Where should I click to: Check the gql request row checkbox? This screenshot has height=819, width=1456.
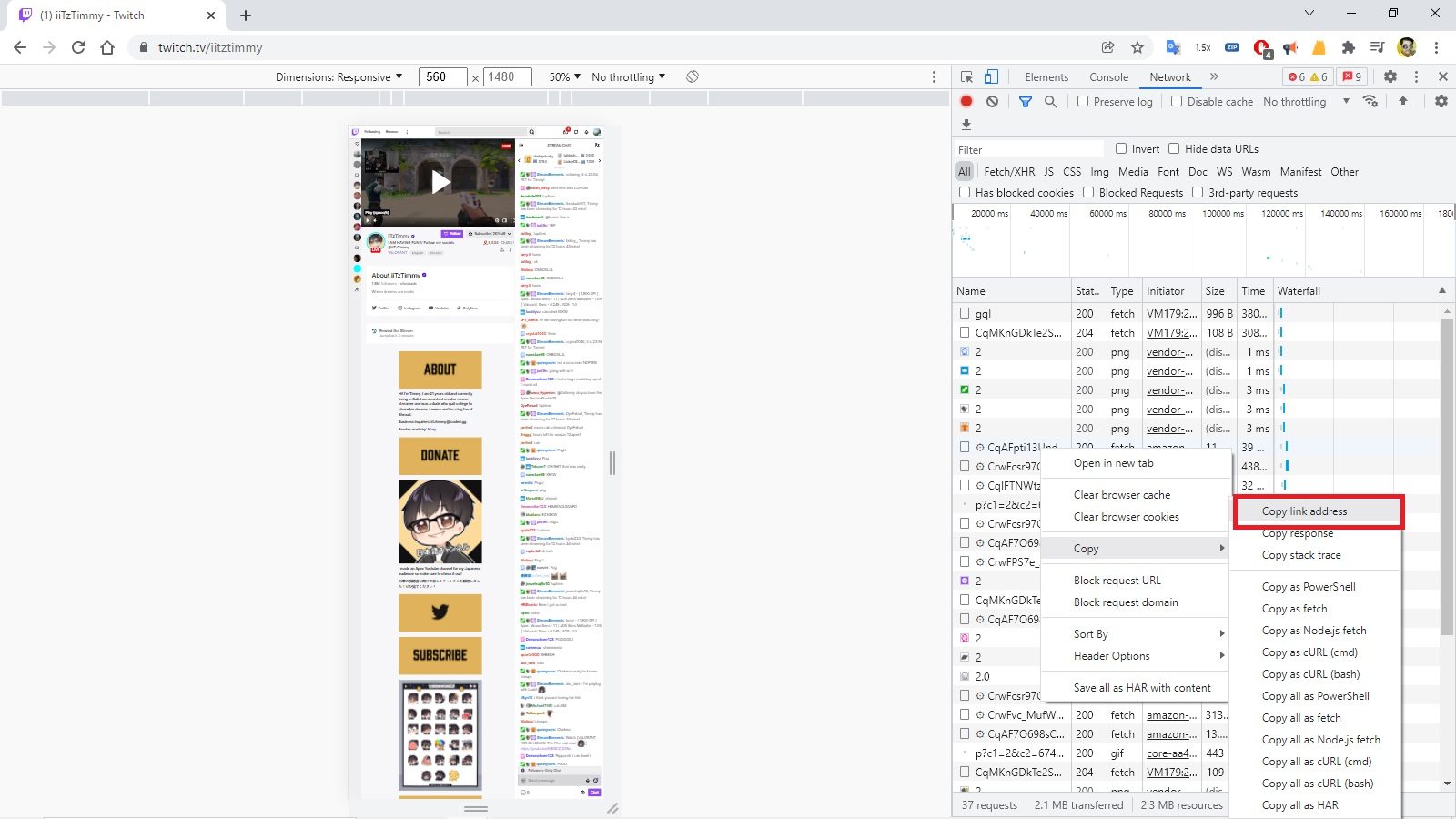(x=965, y=313)
